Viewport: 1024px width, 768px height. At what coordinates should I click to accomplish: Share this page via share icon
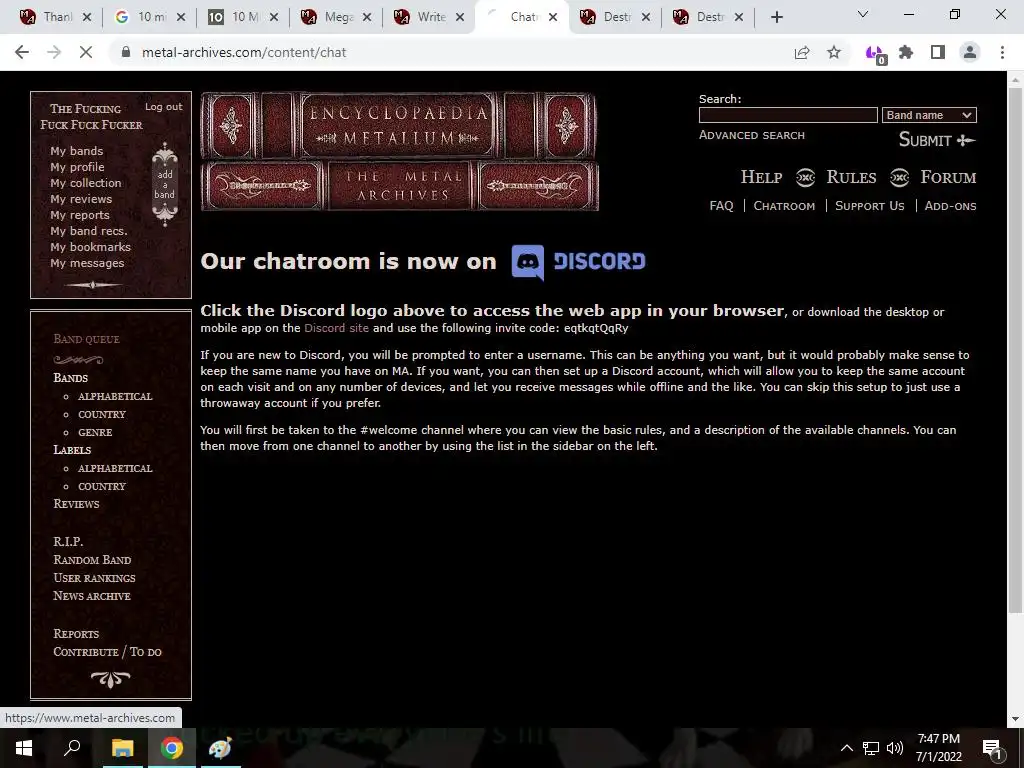coord(802,52)
